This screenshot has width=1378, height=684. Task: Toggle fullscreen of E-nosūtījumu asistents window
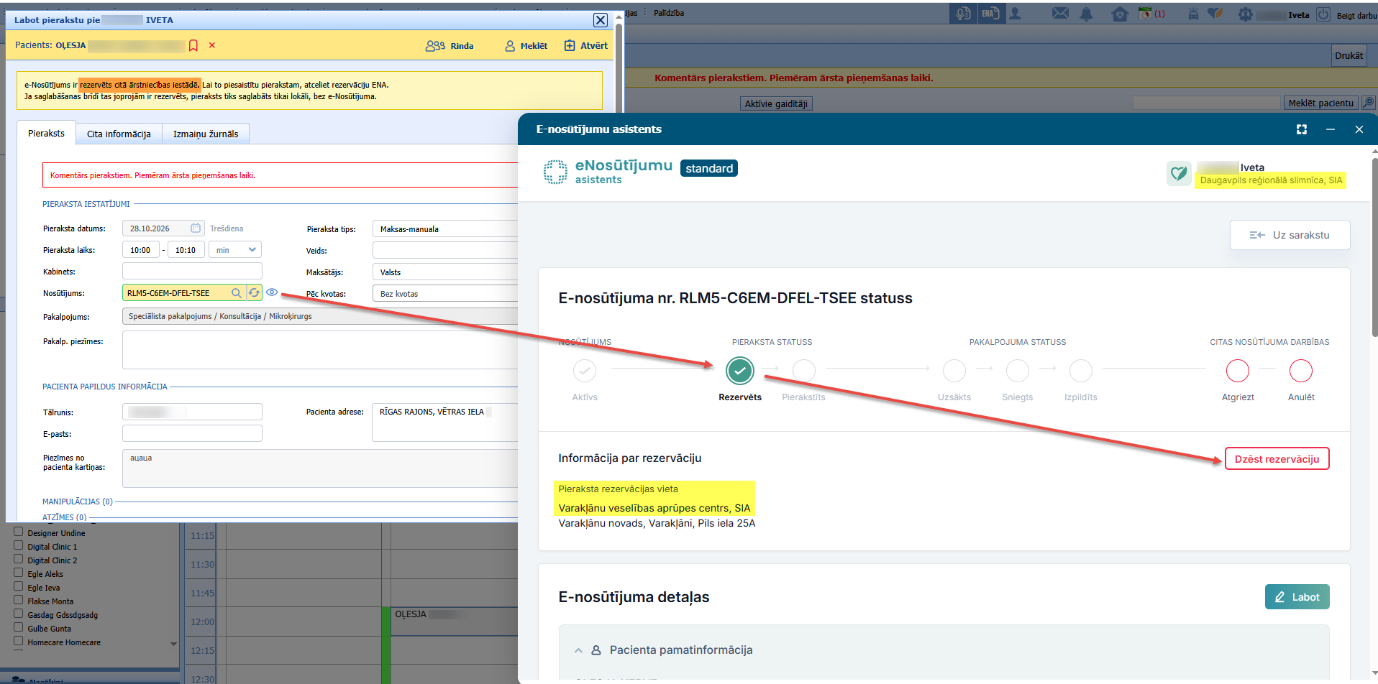[x=1301, y=129]
